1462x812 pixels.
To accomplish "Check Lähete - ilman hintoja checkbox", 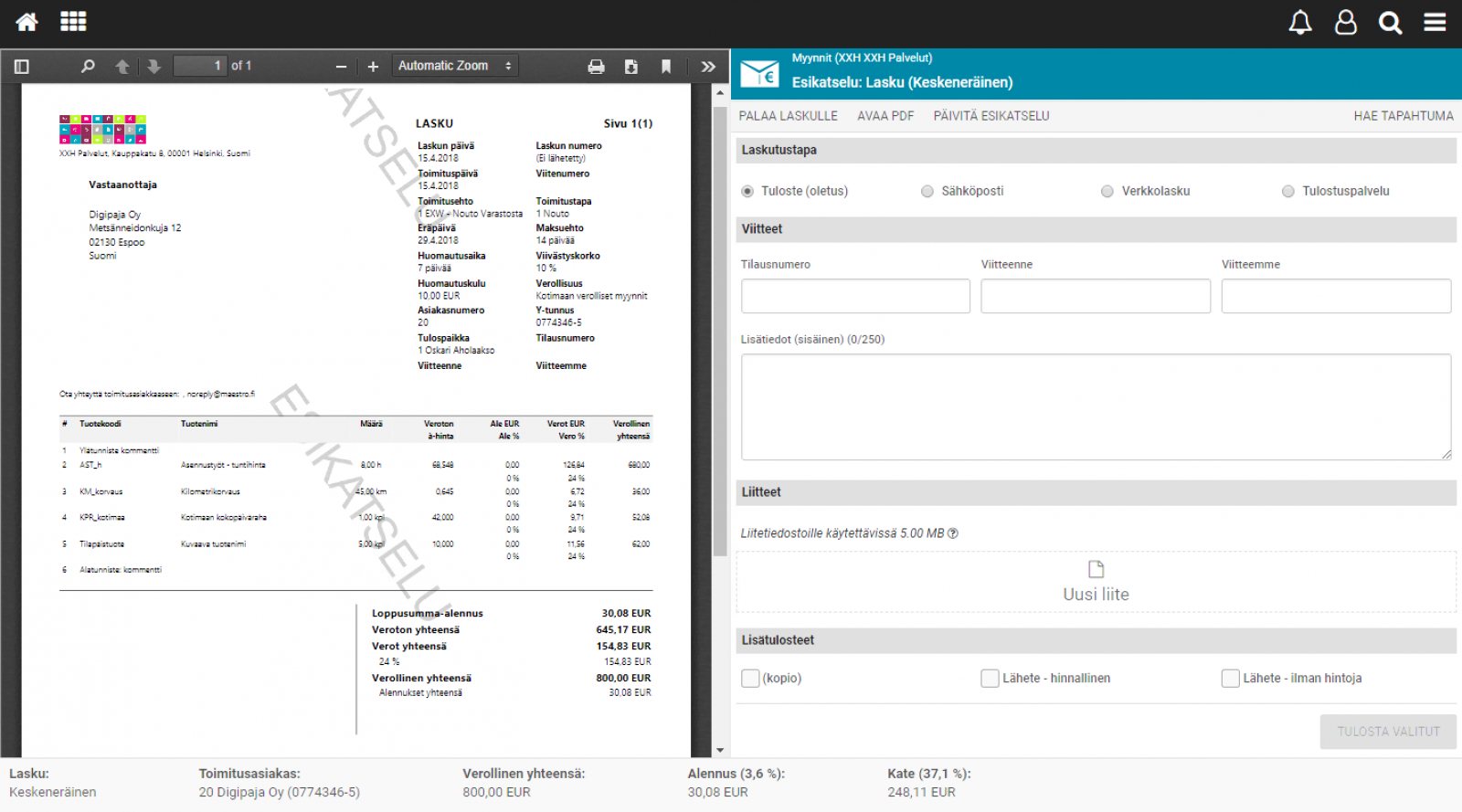I will point(1231,678).
